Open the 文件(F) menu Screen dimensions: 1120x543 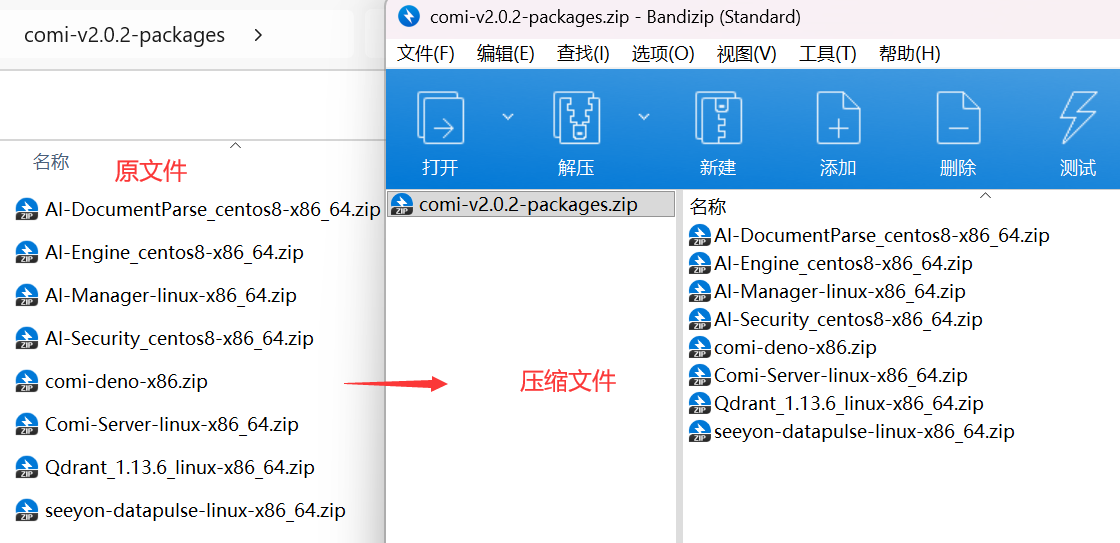tap(426, 54)
